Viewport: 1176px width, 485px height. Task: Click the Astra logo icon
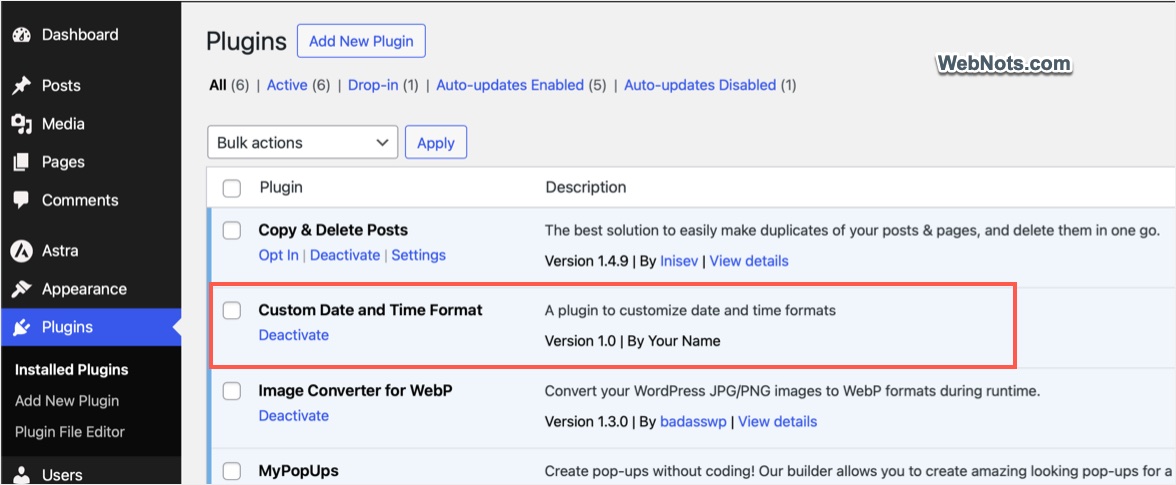coord(22,251)
